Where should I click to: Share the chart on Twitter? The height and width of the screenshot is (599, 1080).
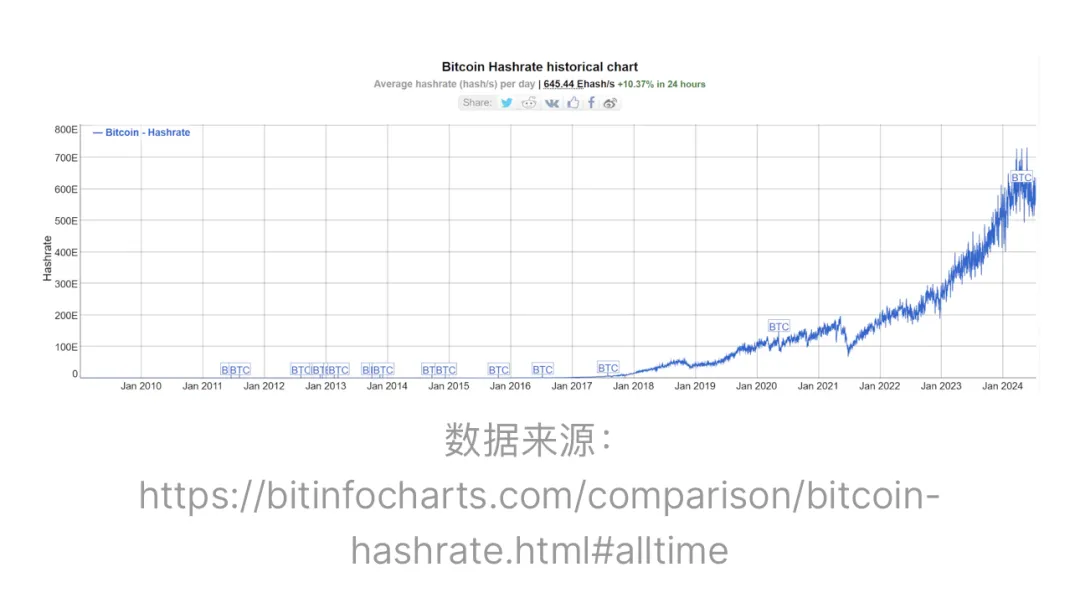tap(507, 103)
